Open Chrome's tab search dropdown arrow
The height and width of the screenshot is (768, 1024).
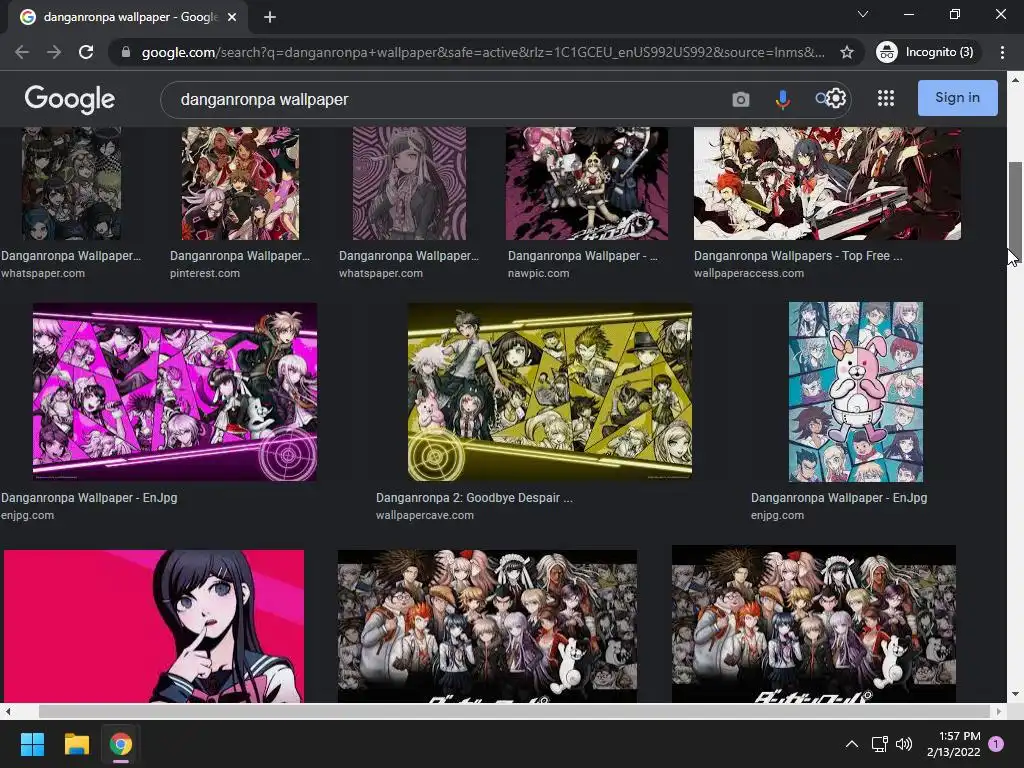pos(863,14)
